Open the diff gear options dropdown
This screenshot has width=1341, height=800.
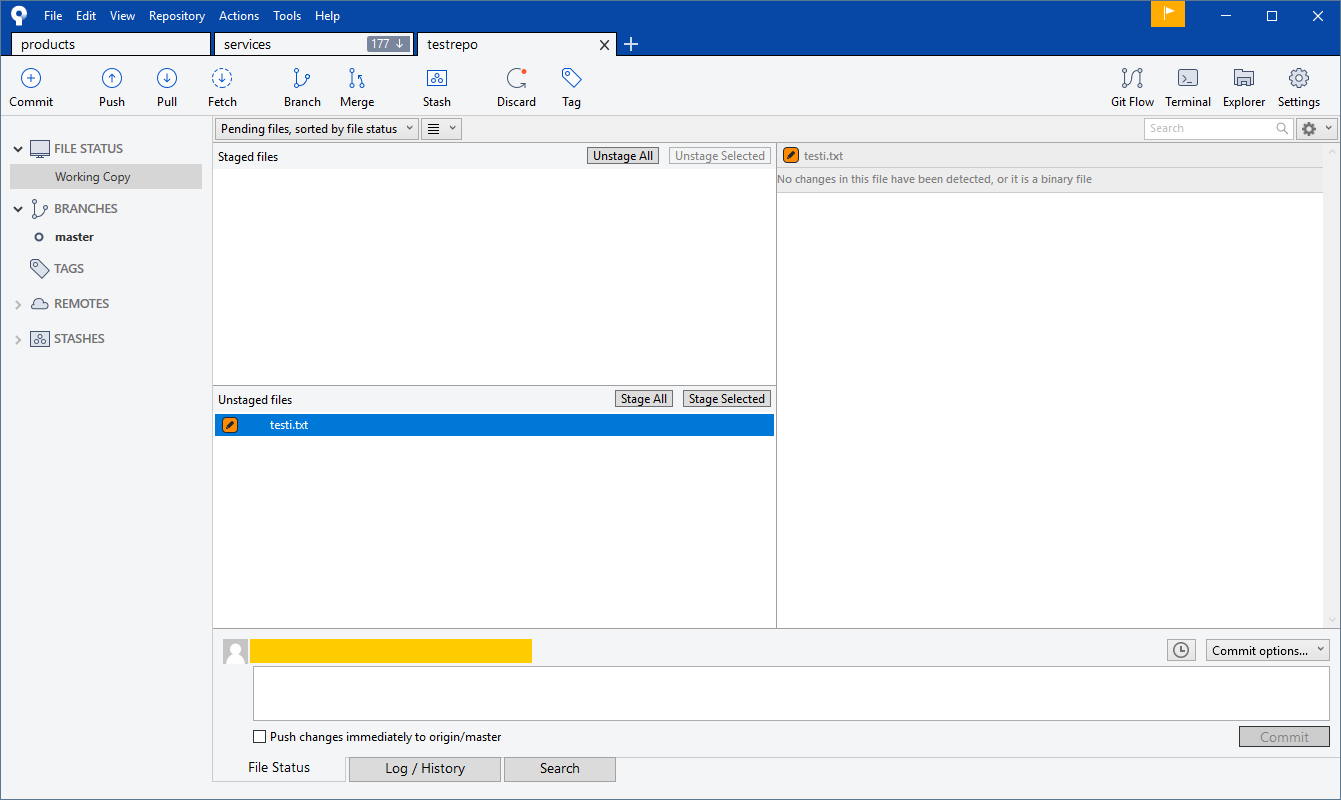1316,128
